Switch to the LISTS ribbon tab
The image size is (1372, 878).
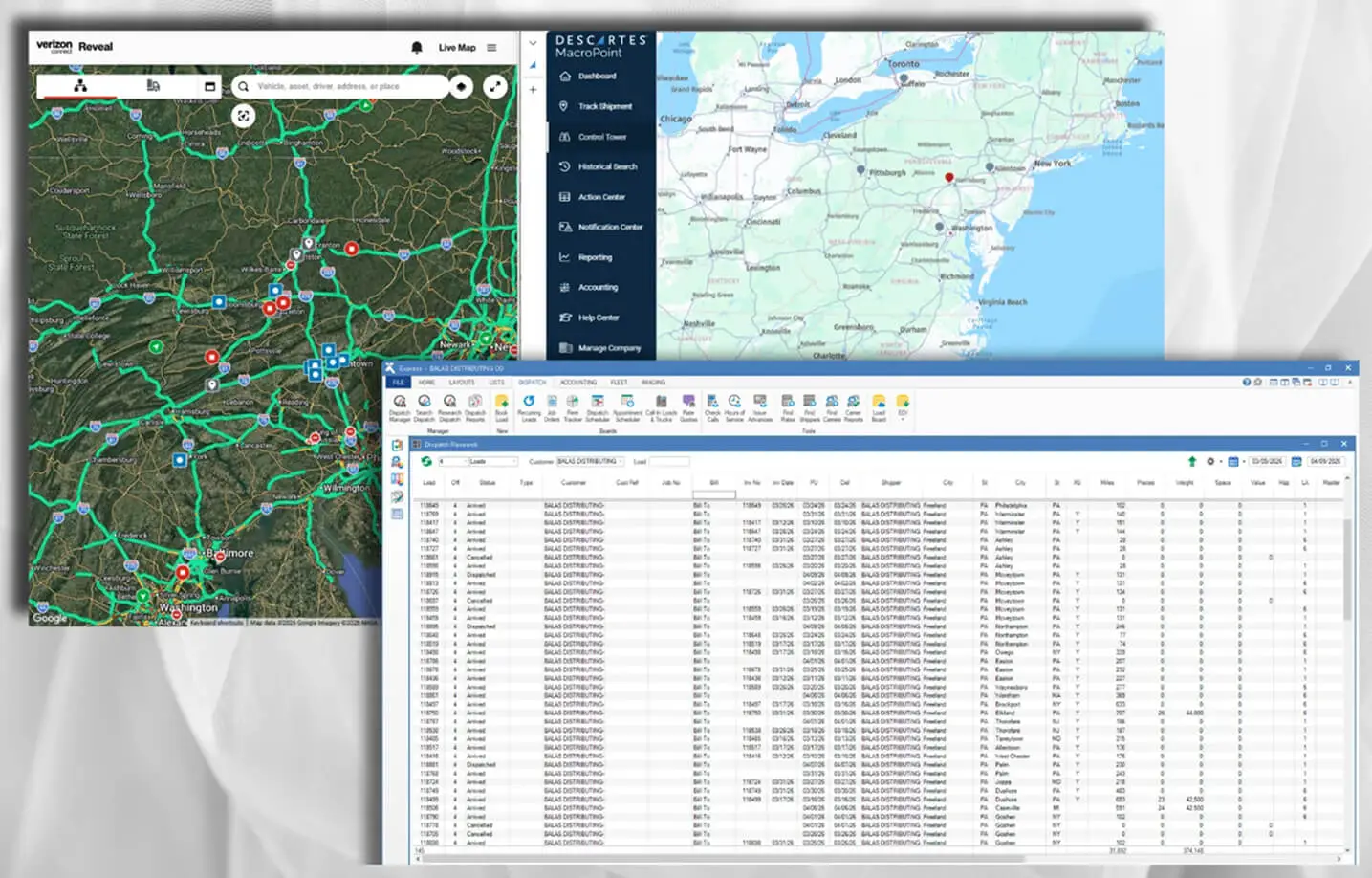pyautogui.click(x=497, y=383)
